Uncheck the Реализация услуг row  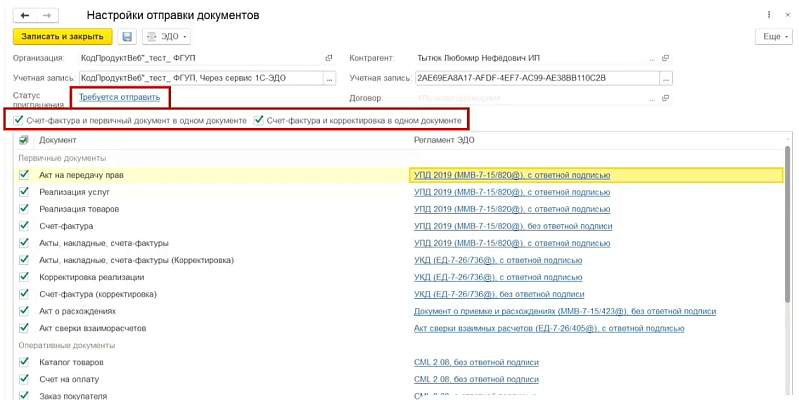click(x=23, y=192)
